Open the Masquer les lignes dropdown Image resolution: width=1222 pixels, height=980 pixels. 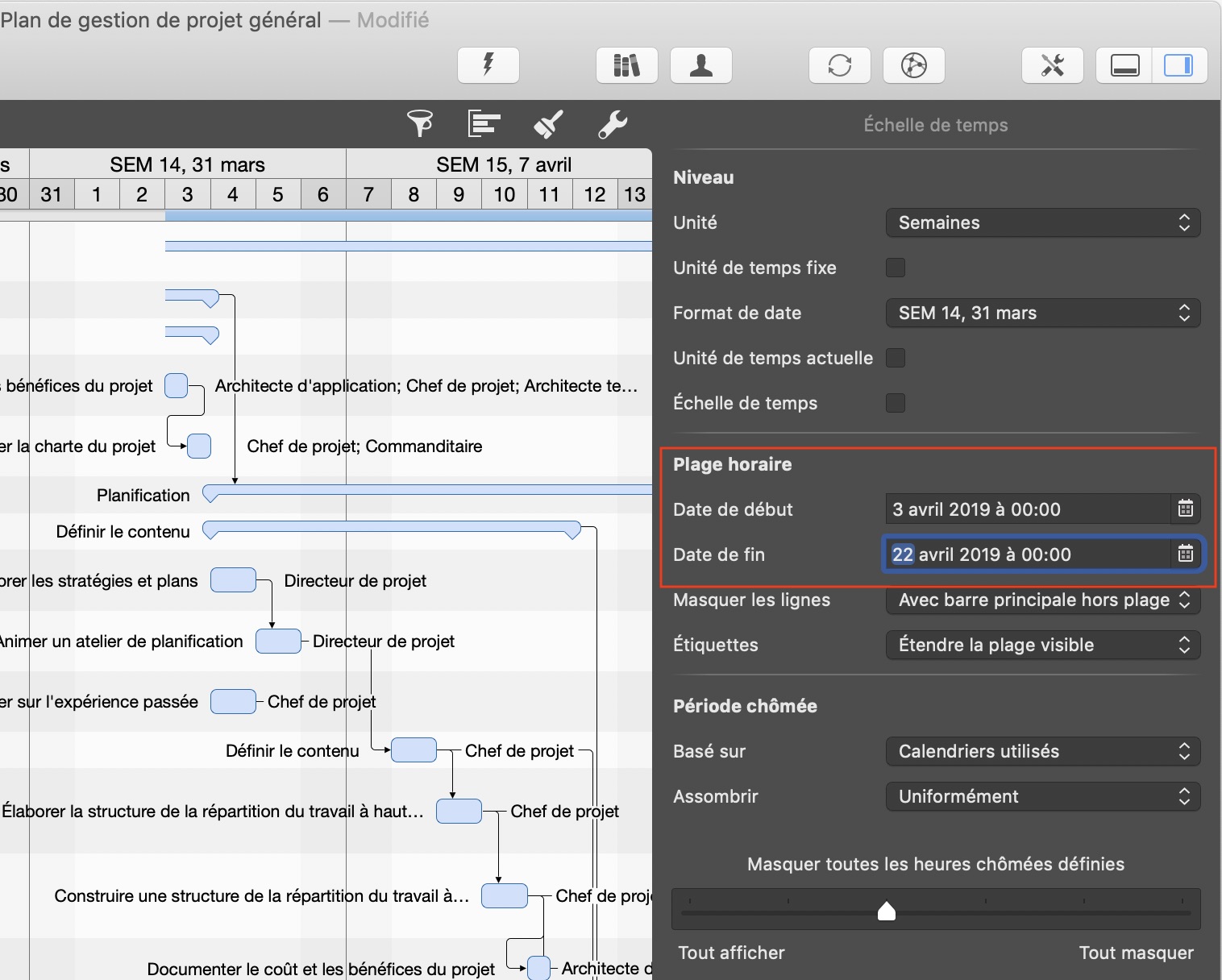[x=1042, y=600]
